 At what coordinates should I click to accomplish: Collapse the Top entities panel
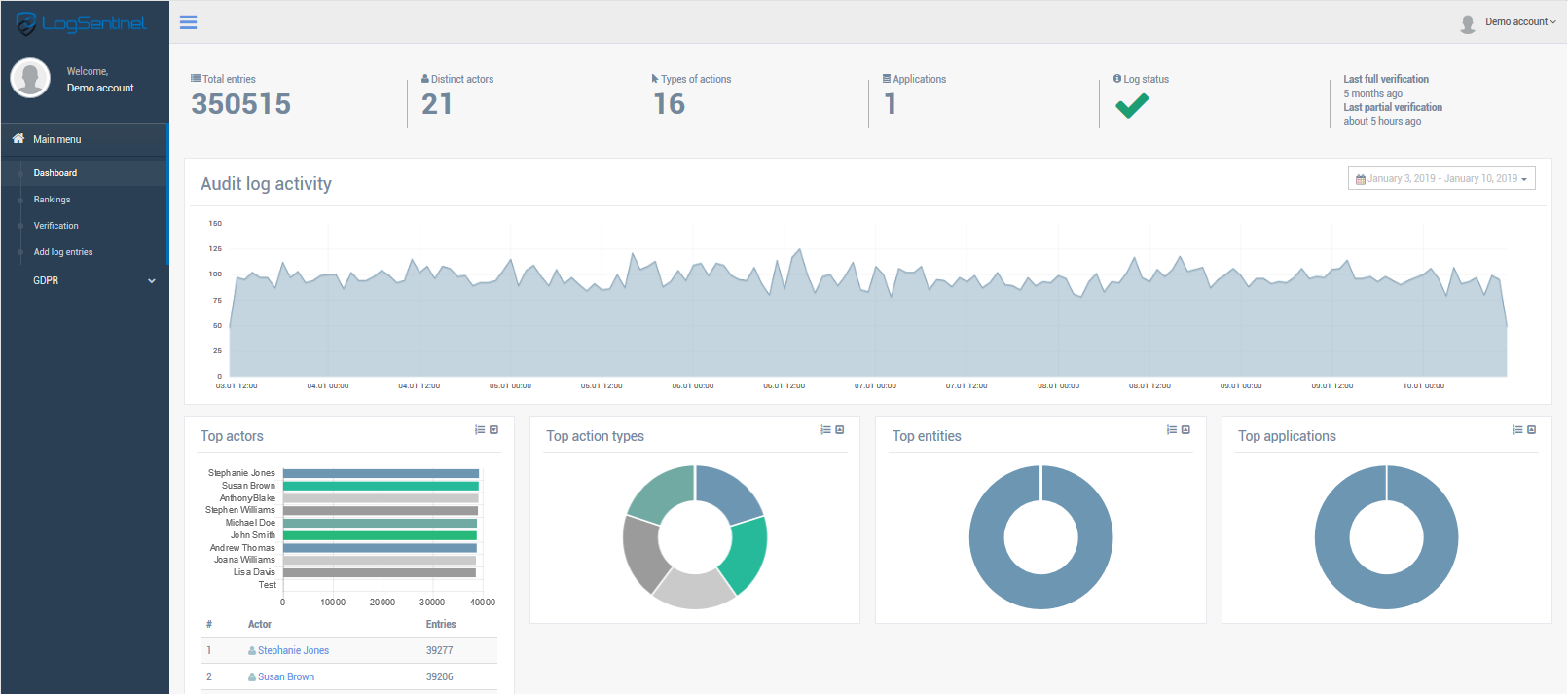[x=1185, y=429]
